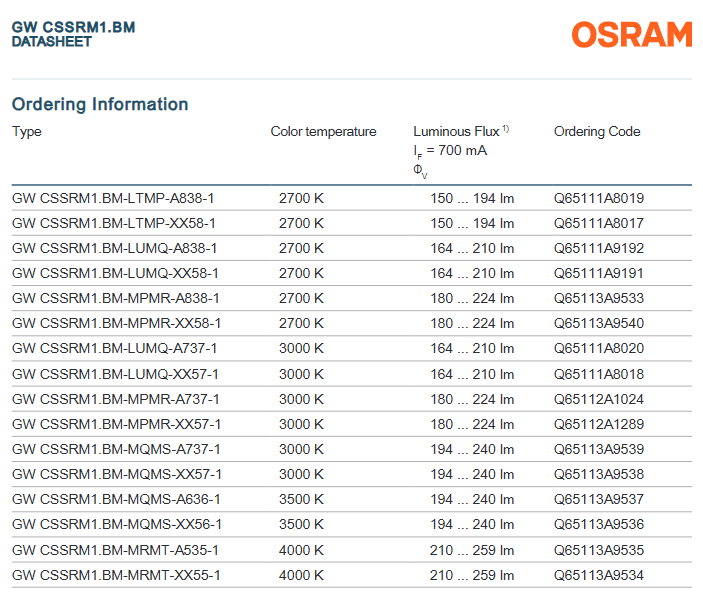Viewport: 703px width, 614px height.
Task: Click ordering code Q65113A9538
Action: pyautogui.click(x=599, y=475)
